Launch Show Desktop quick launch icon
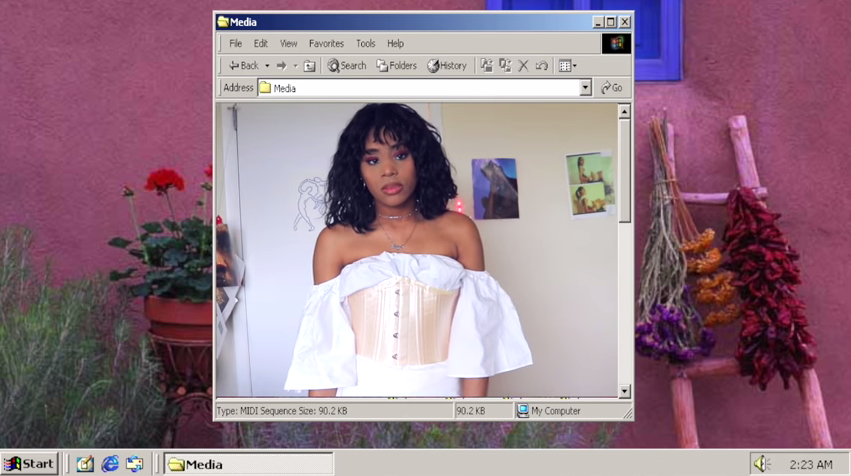Screen dimensions: 851x476 tap(85, 464)
